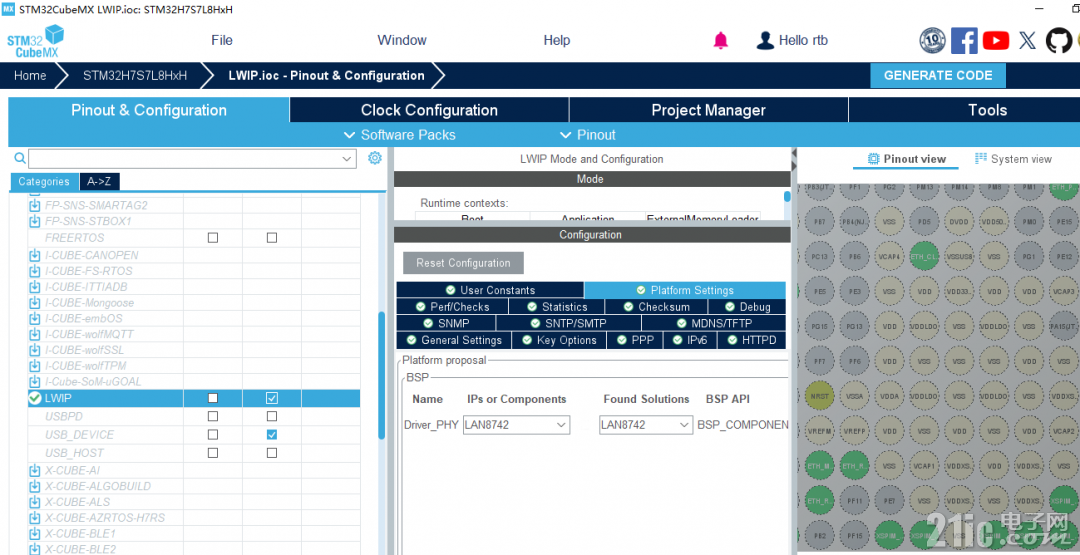Image resolution: width=1080 pixels, height=555 pixels.
Task: Click download icon beside I-CUBE-wolfSSL
Action: (34, 350)
